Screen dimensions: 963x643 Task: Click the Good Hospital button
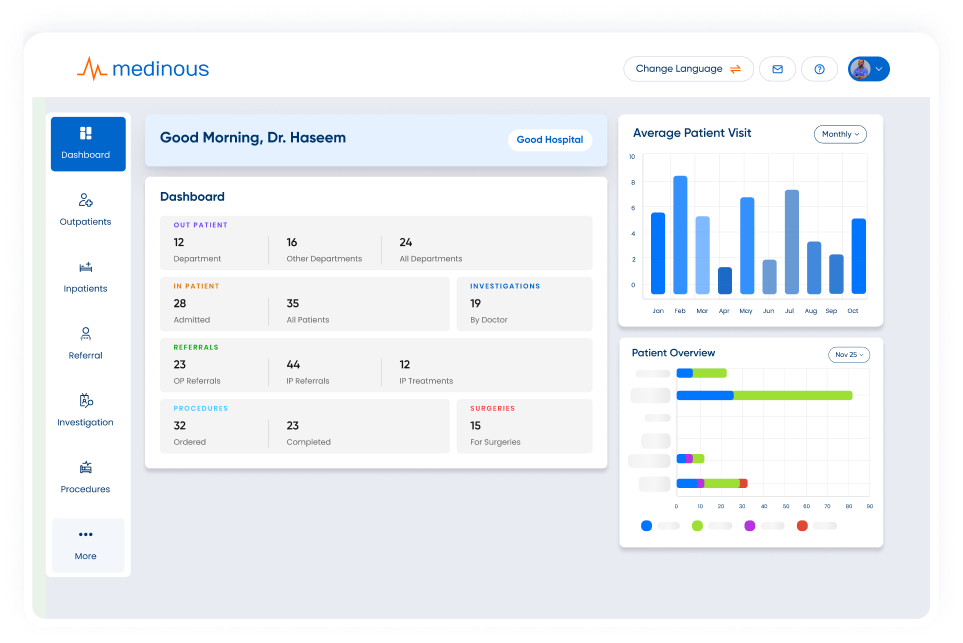[x=549, y=140]
